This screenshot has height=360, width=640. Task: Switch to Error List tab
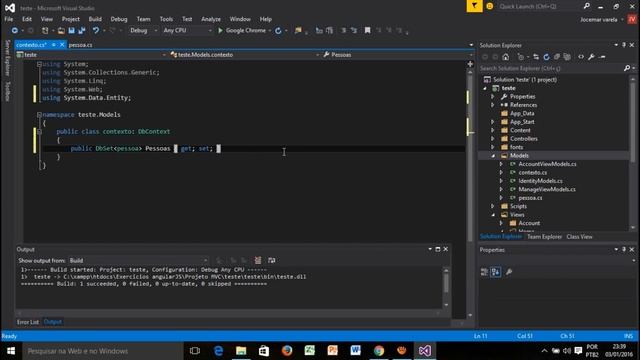point(28,322)
